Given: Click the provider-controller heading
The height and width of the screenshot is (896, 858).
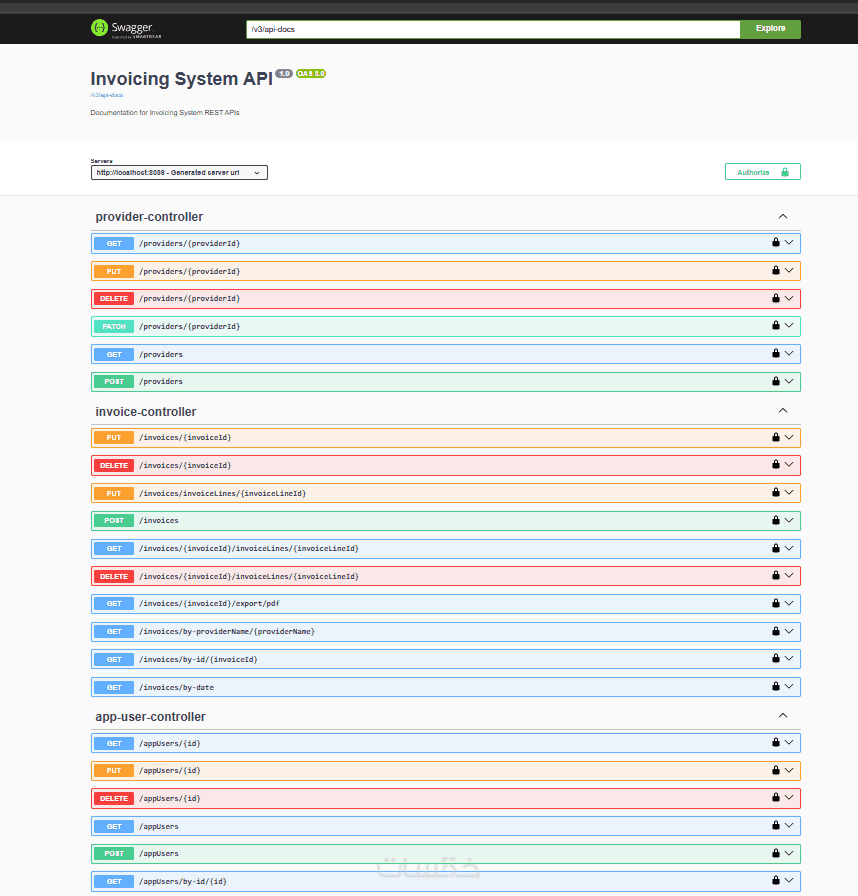Looking at the screenshot, I should [149, 217].
